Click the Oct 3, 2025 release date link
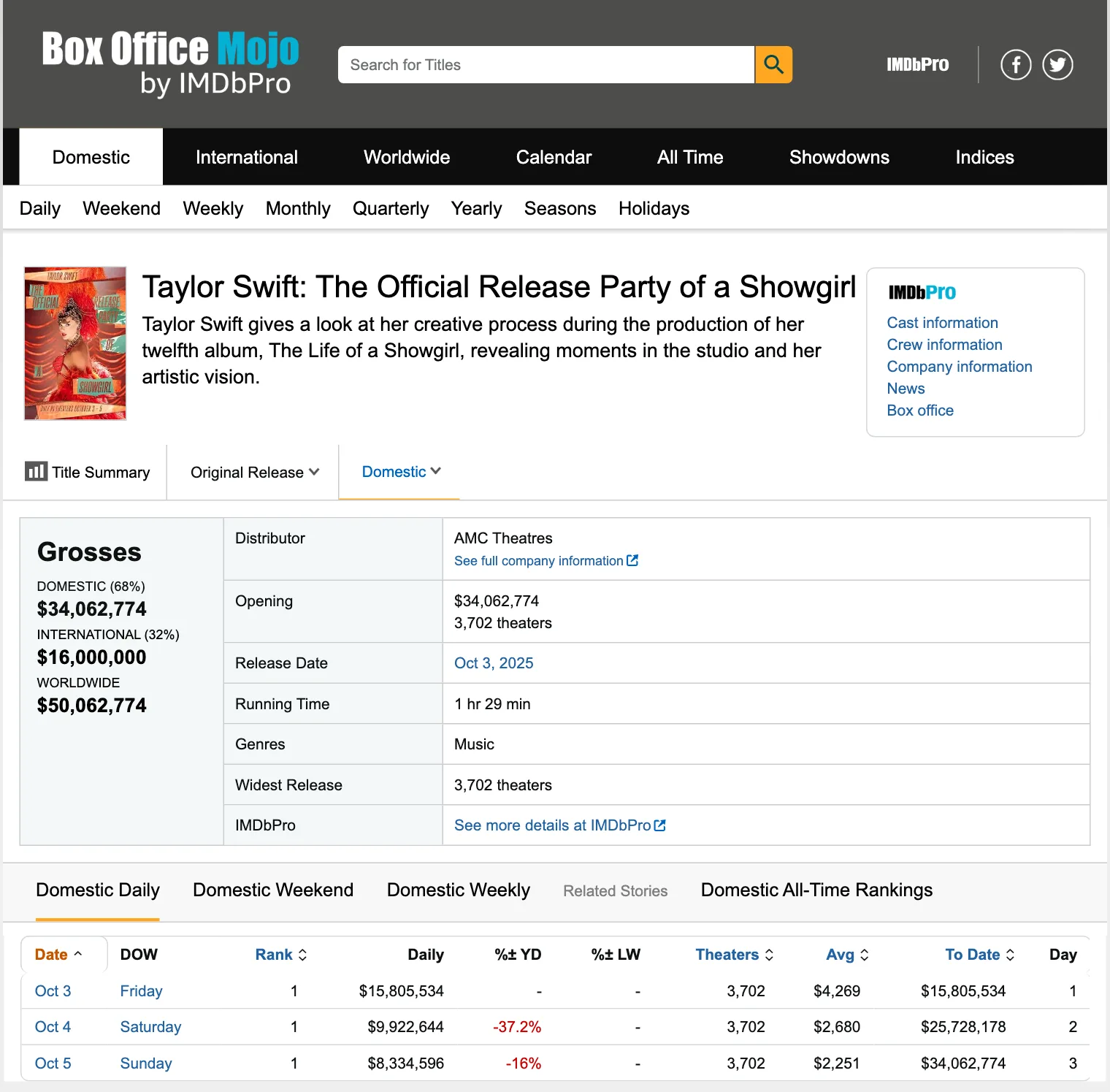 coord(494,663)
